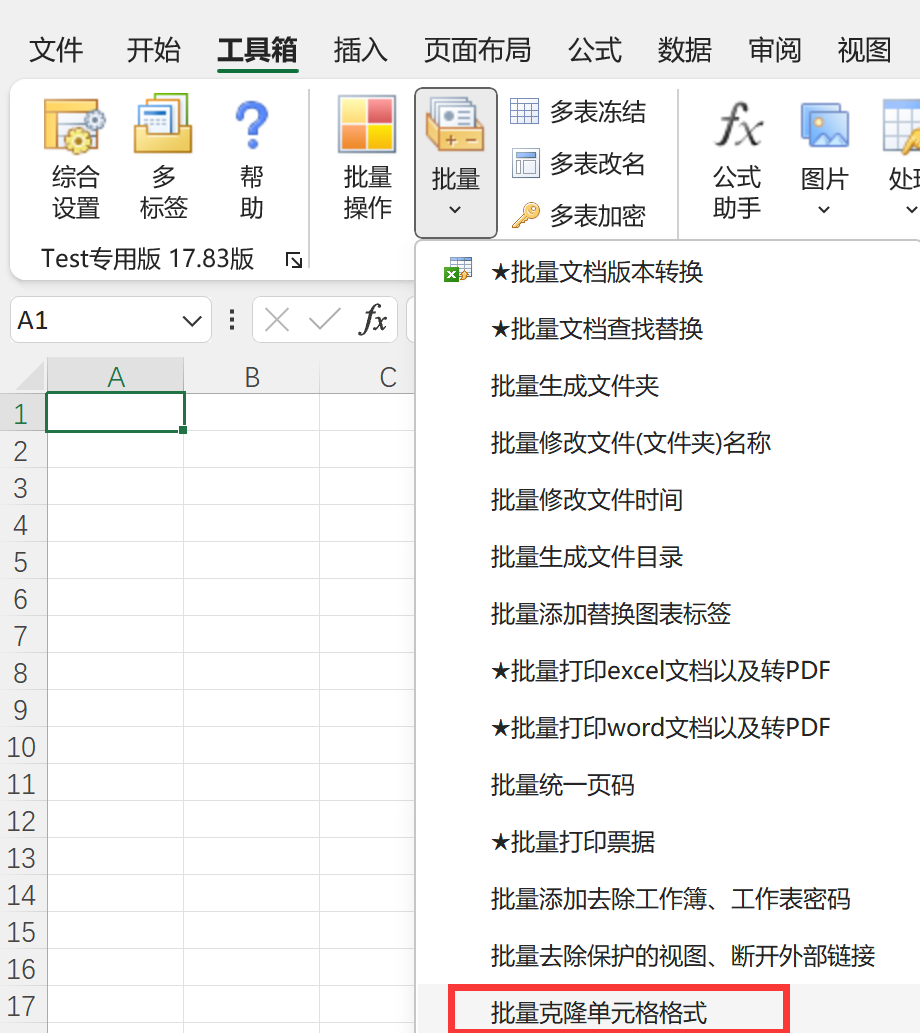The height and width of the screenshot is (1033, 920).
Task: Expand the Name Box dropdown arrow
Action: [190, 321]
